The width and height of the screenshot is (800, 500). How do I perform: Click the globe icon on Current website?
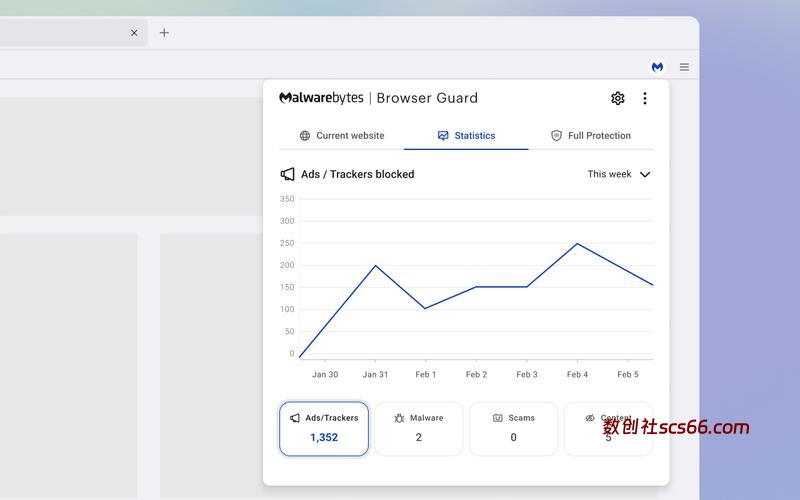(305, 136)
